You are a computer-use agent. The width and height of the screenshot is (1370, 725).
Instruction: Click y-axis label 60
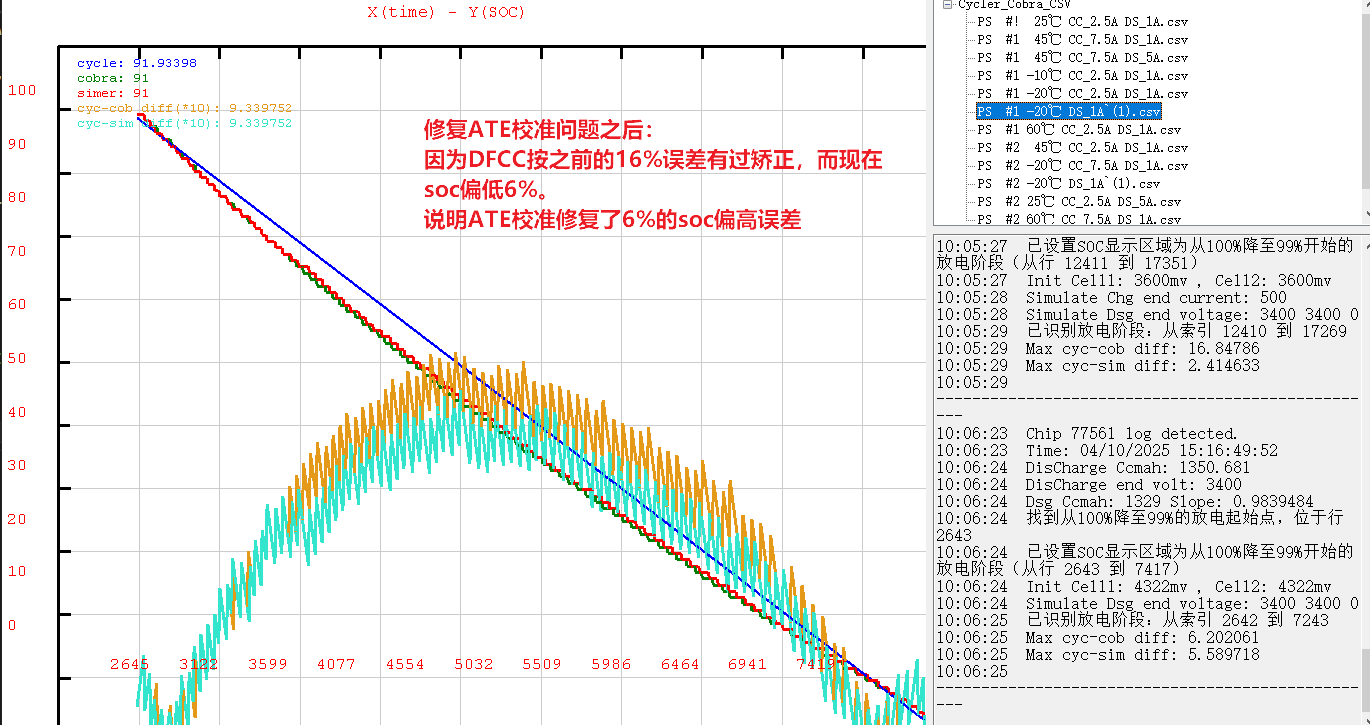tap(18, 304)
